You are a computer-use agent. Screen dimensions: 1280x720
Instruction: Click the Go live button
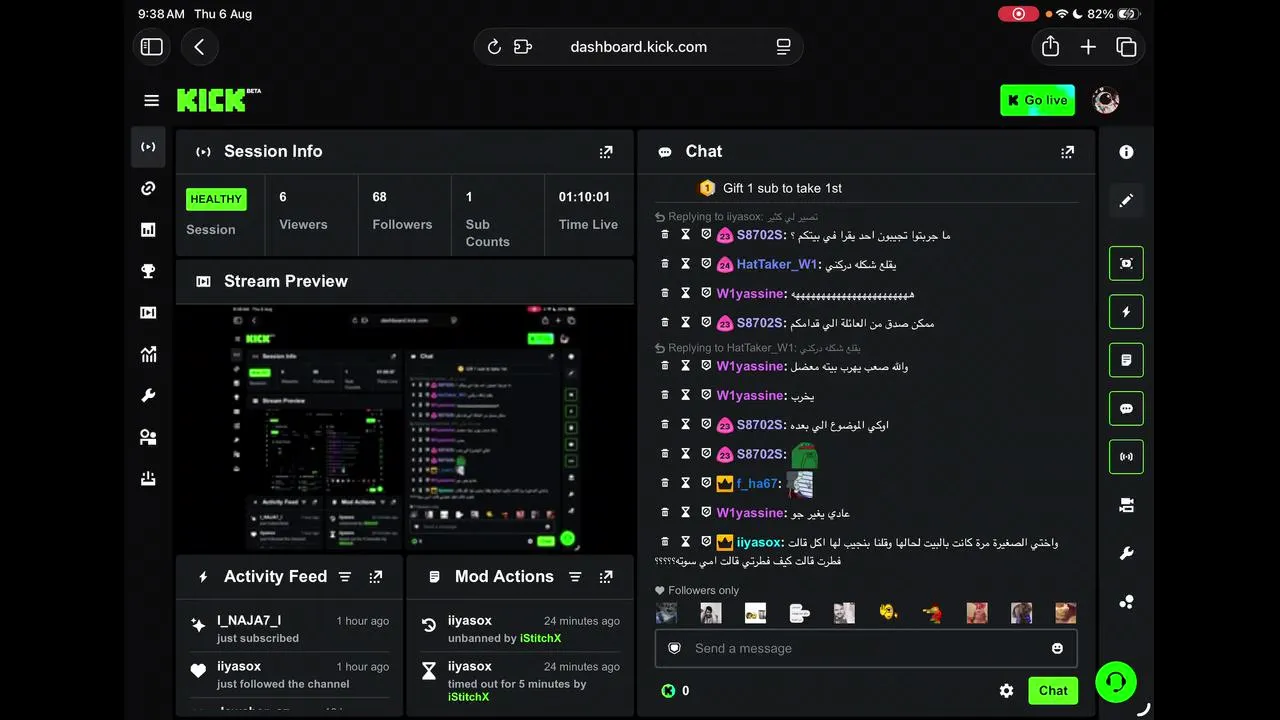(x=1037, y=100)
